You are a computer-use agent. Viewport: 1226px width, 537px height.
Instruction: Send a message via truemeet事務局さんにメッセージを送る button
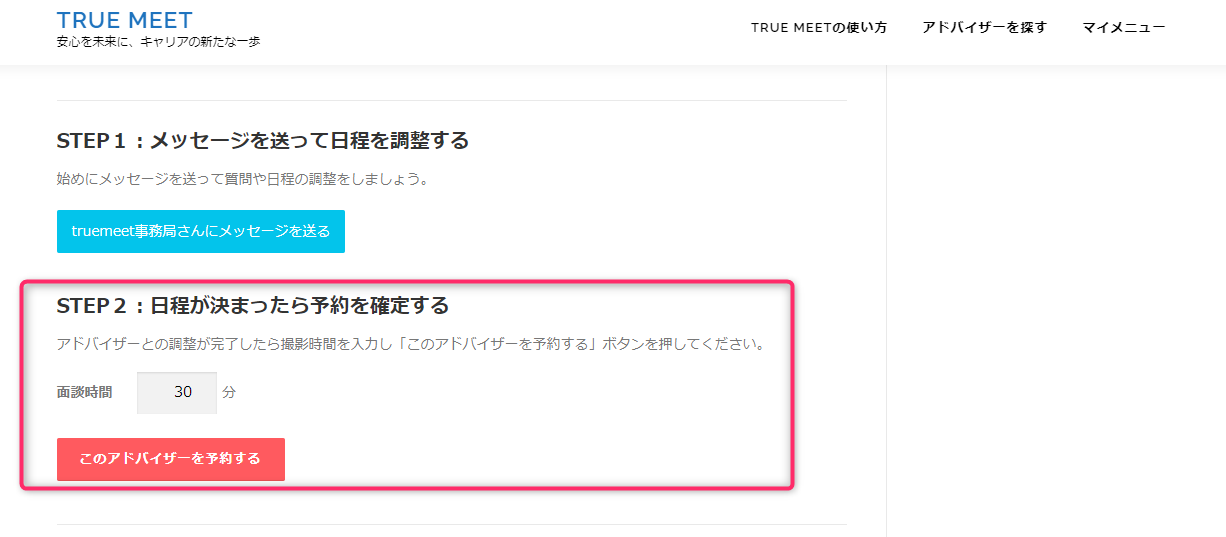click(x=201, y=231)
